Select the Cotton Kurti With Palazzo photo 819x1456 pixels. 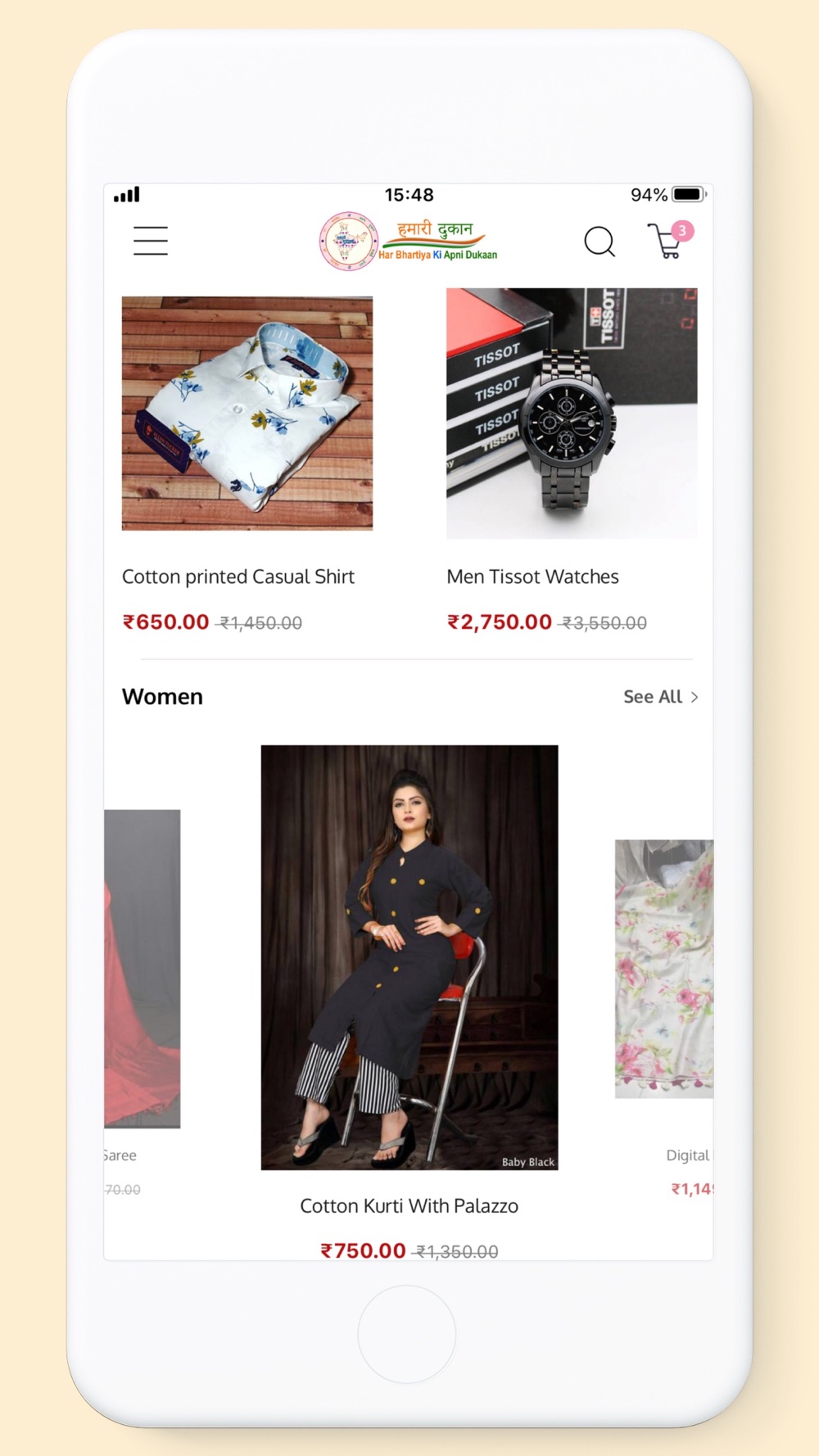(x=409, y=957)
